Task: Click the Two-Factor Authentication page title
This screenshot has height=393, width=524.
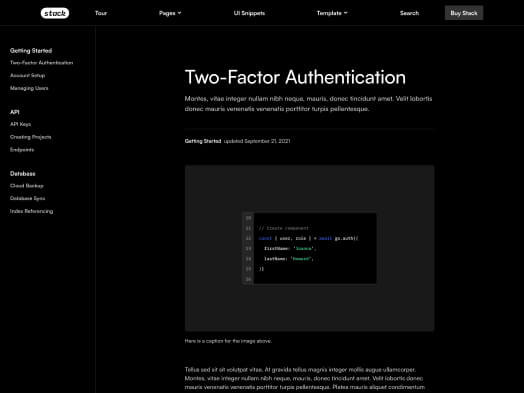Action: point(295,77)
